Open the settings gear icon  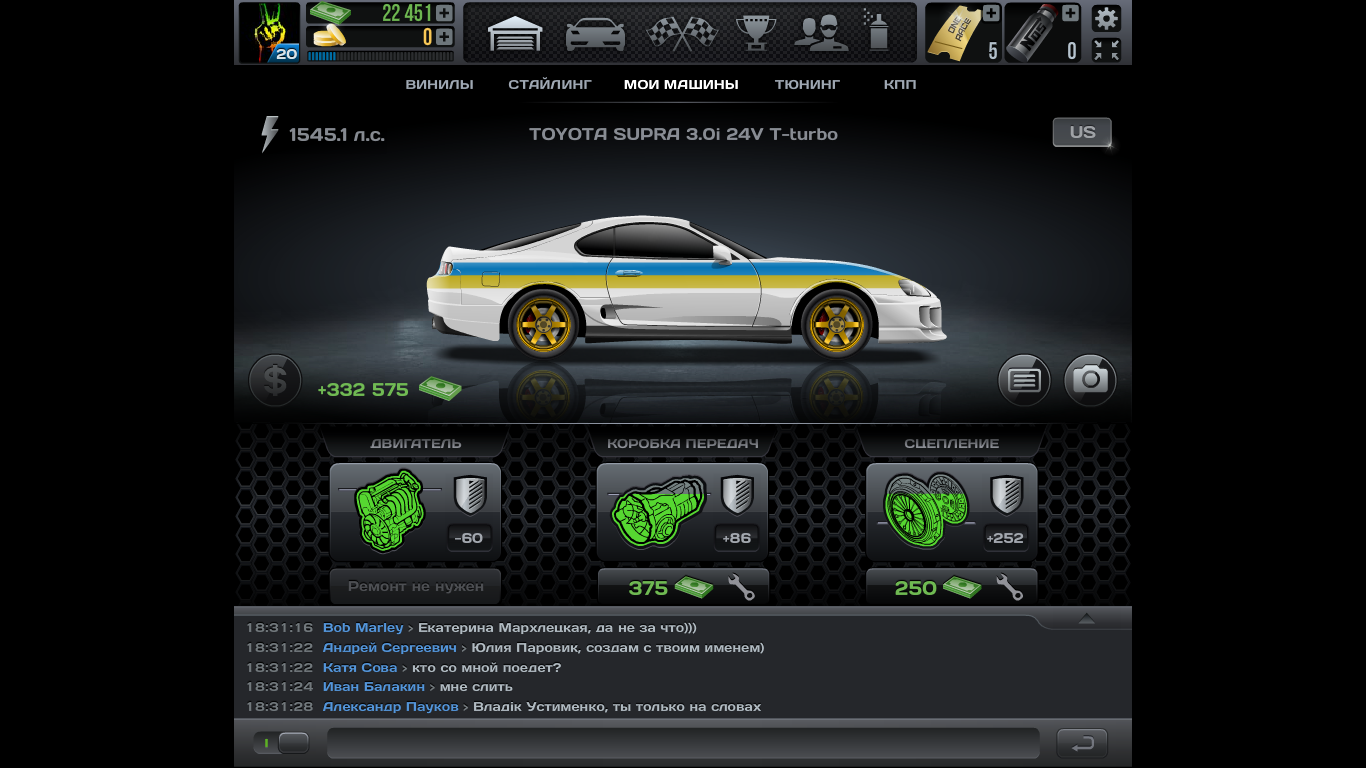pyautogui.click(x=1106, y=18)
